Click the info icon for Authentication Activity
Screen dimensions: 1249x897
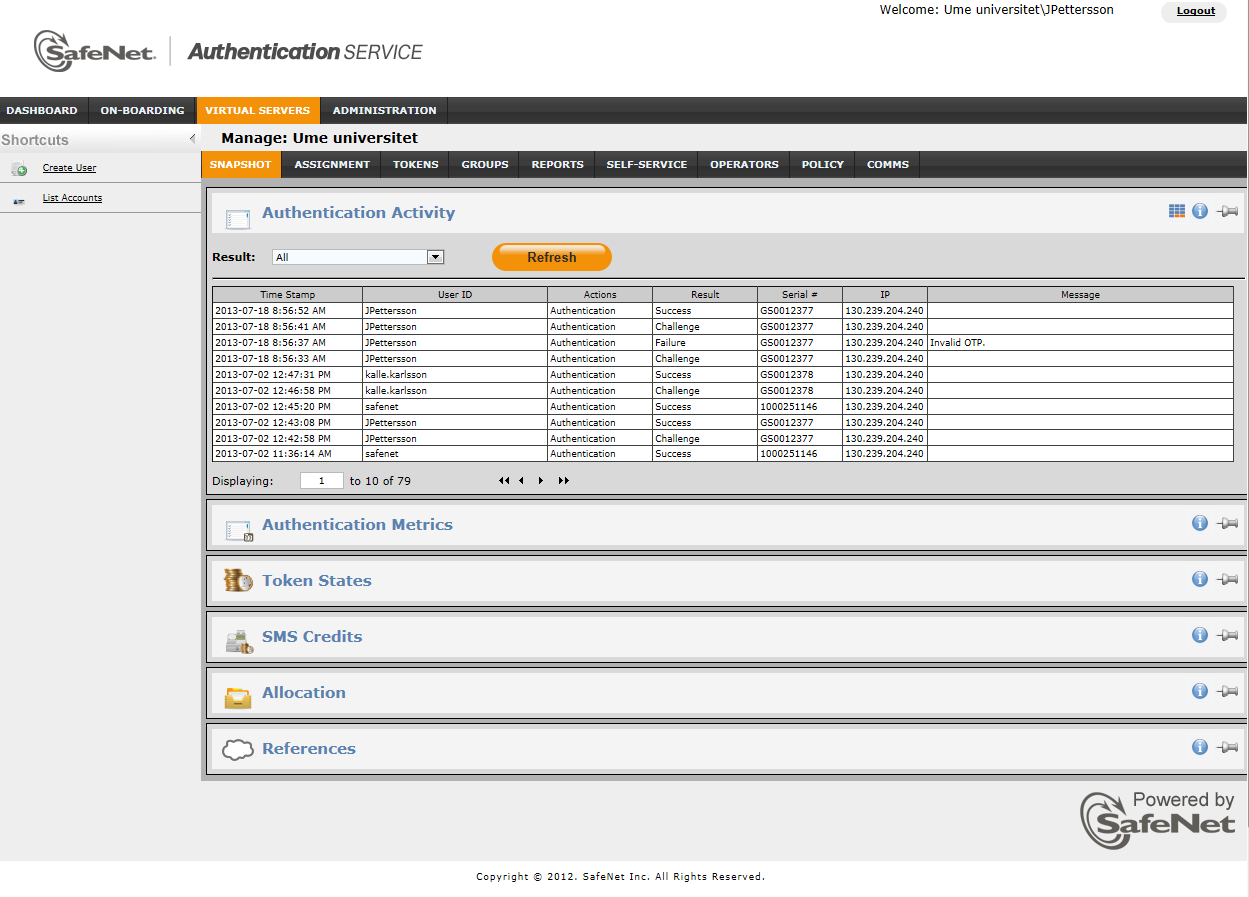[x=1200, y=211]
